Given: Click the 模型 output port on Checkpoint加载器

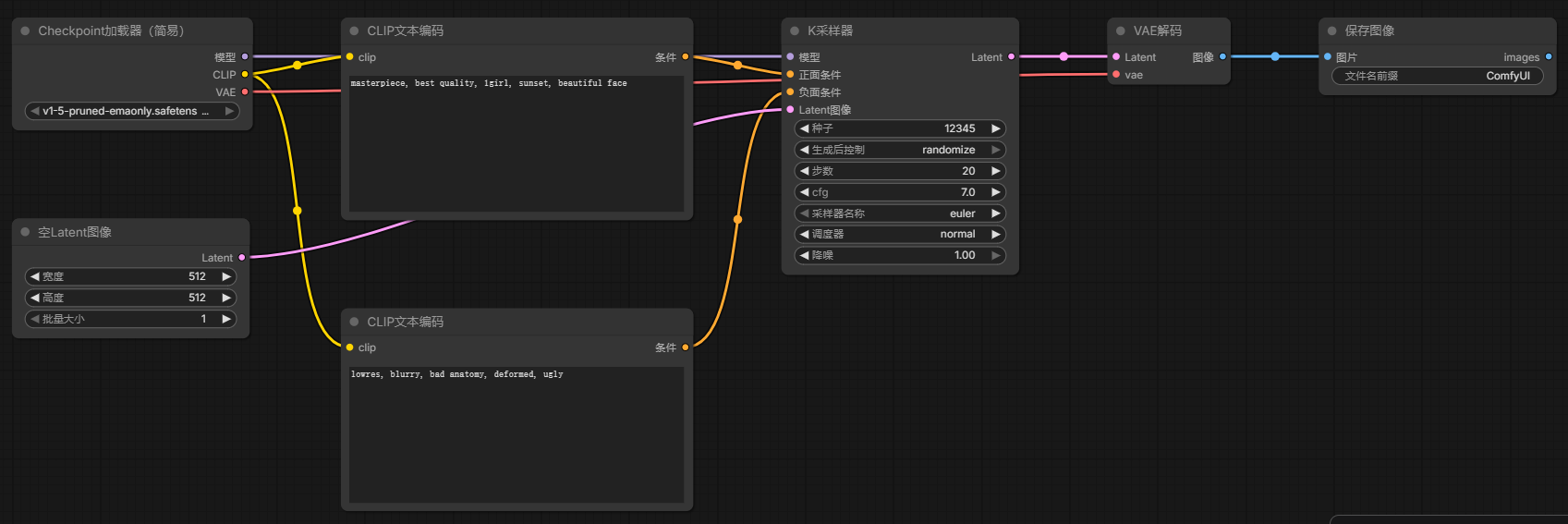Looking at the screenshot, I should click(x=245, y=56).
